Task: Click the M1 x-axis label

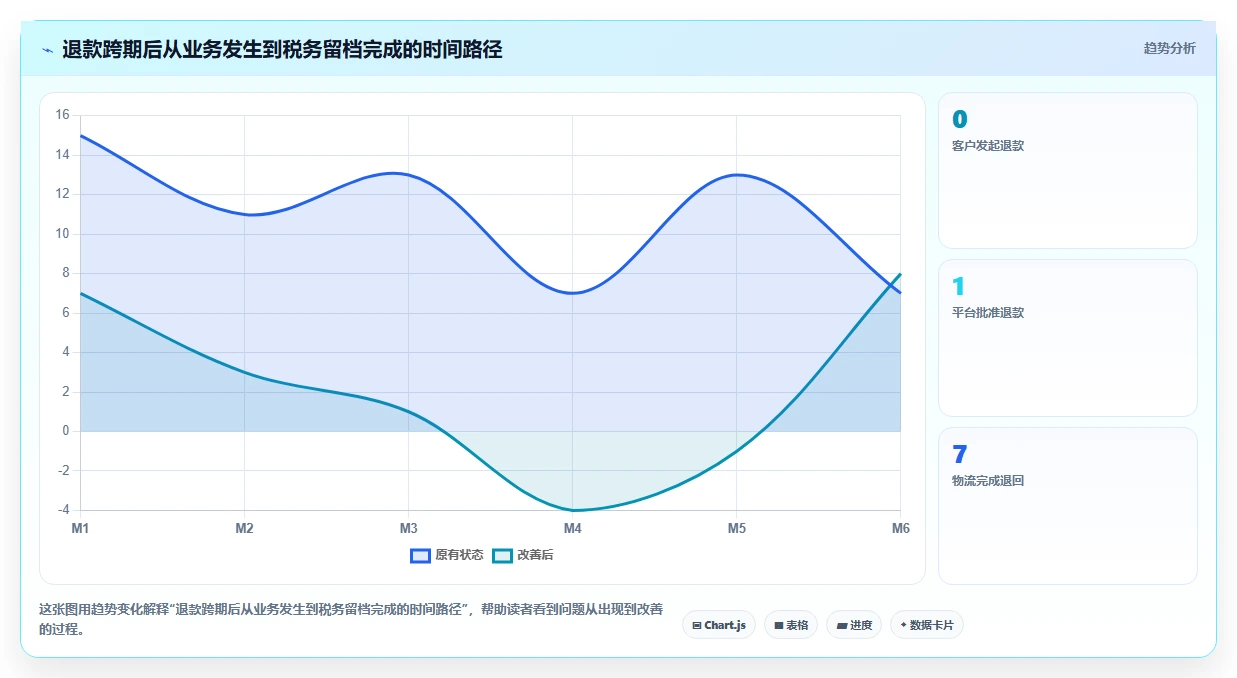Action: [80, 528]
